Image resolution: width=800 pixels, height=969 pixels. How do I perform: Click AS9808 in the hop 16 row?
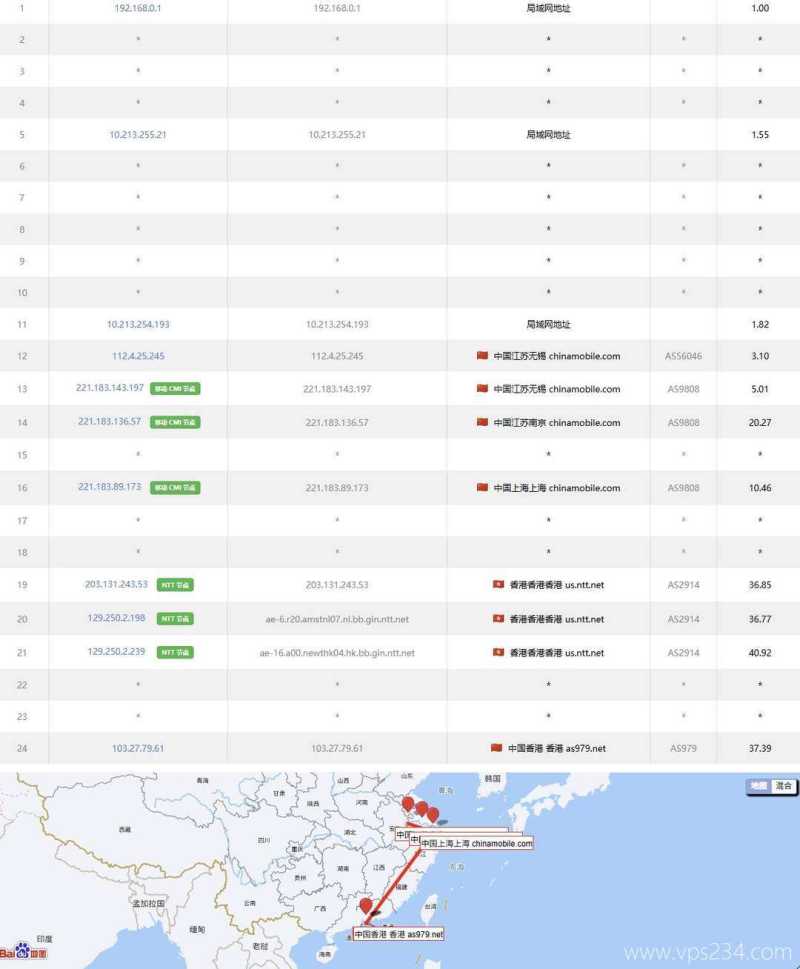pos(684,488)
